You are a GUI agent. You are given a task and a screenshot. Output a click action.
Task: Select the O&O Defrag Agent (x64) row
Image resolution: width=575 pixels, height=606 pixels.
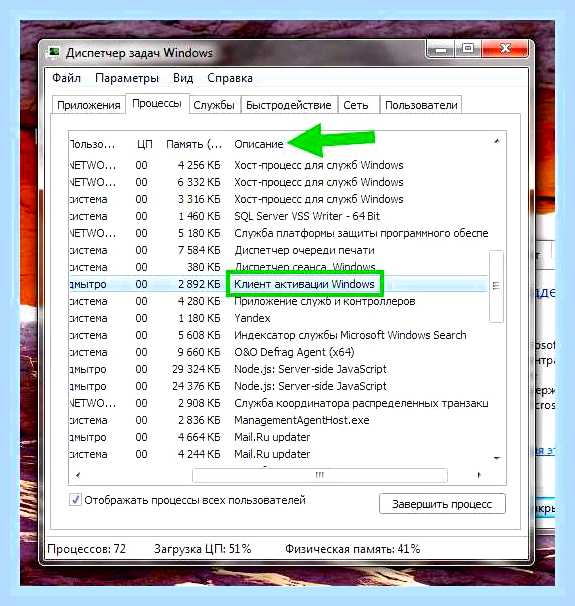tap(278, 352)
